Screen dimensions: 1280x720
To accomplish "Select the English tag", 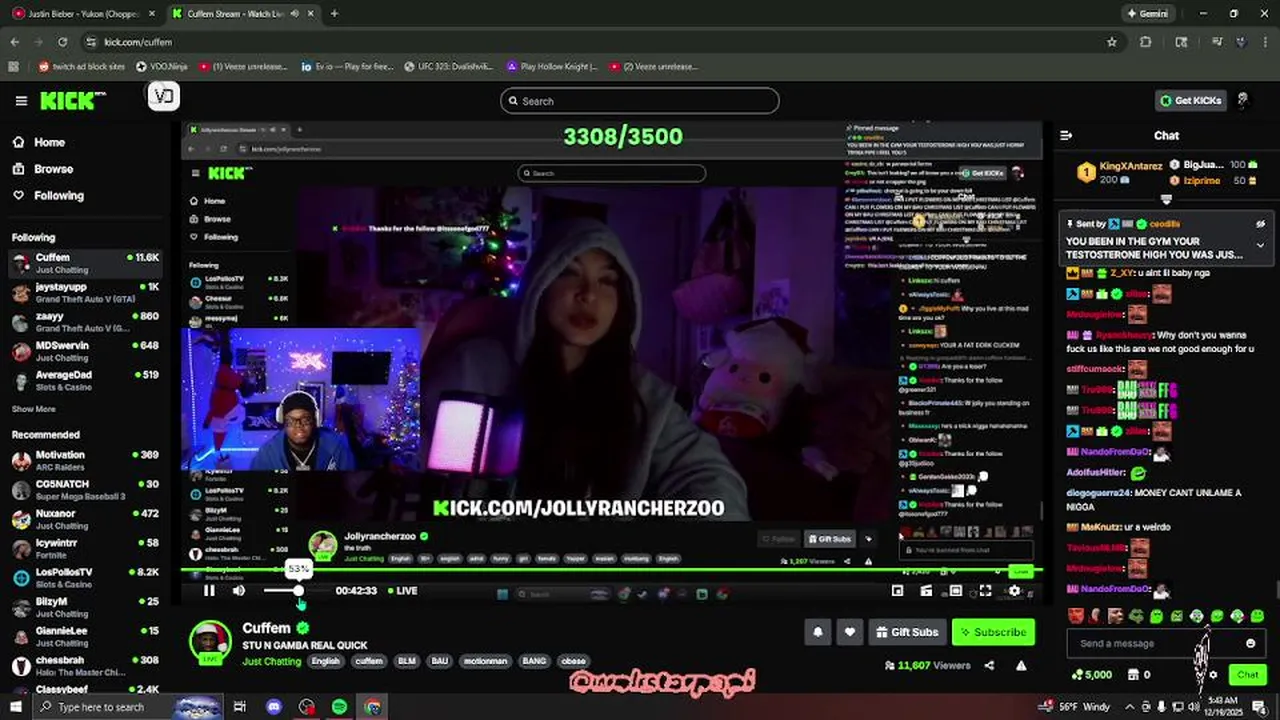I will 325,661.
